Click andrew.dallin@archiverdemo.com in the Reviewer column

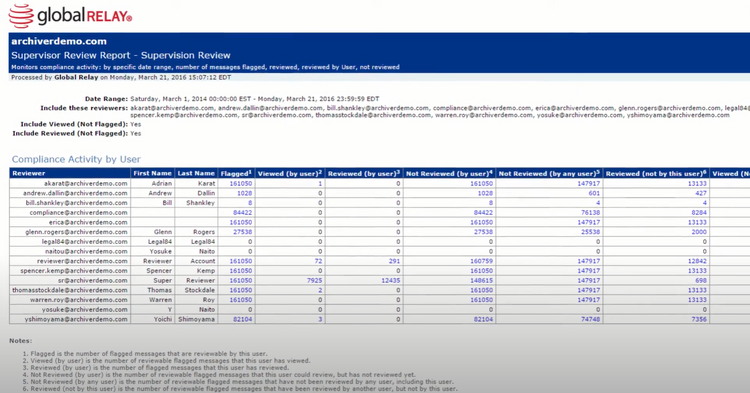click(75, 193)
